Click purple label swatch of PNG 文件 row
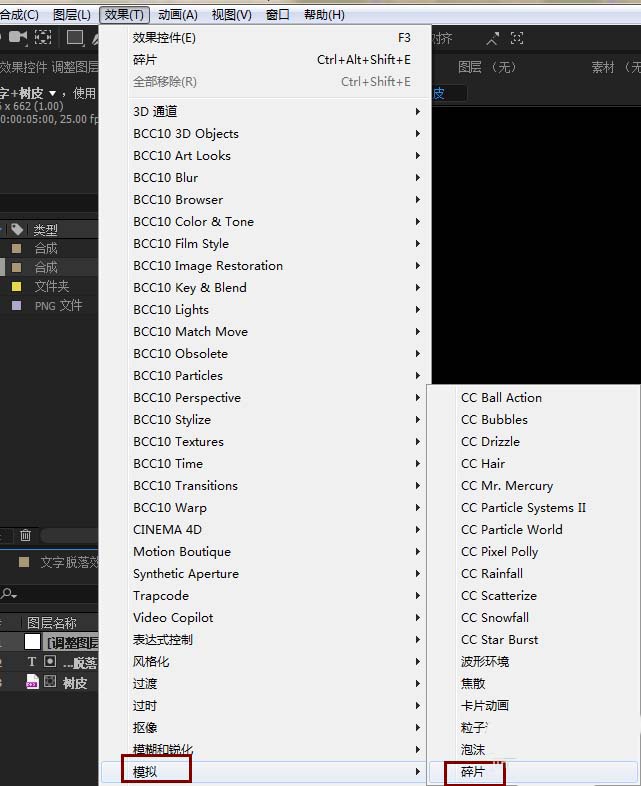 click(x=17, y=305)
